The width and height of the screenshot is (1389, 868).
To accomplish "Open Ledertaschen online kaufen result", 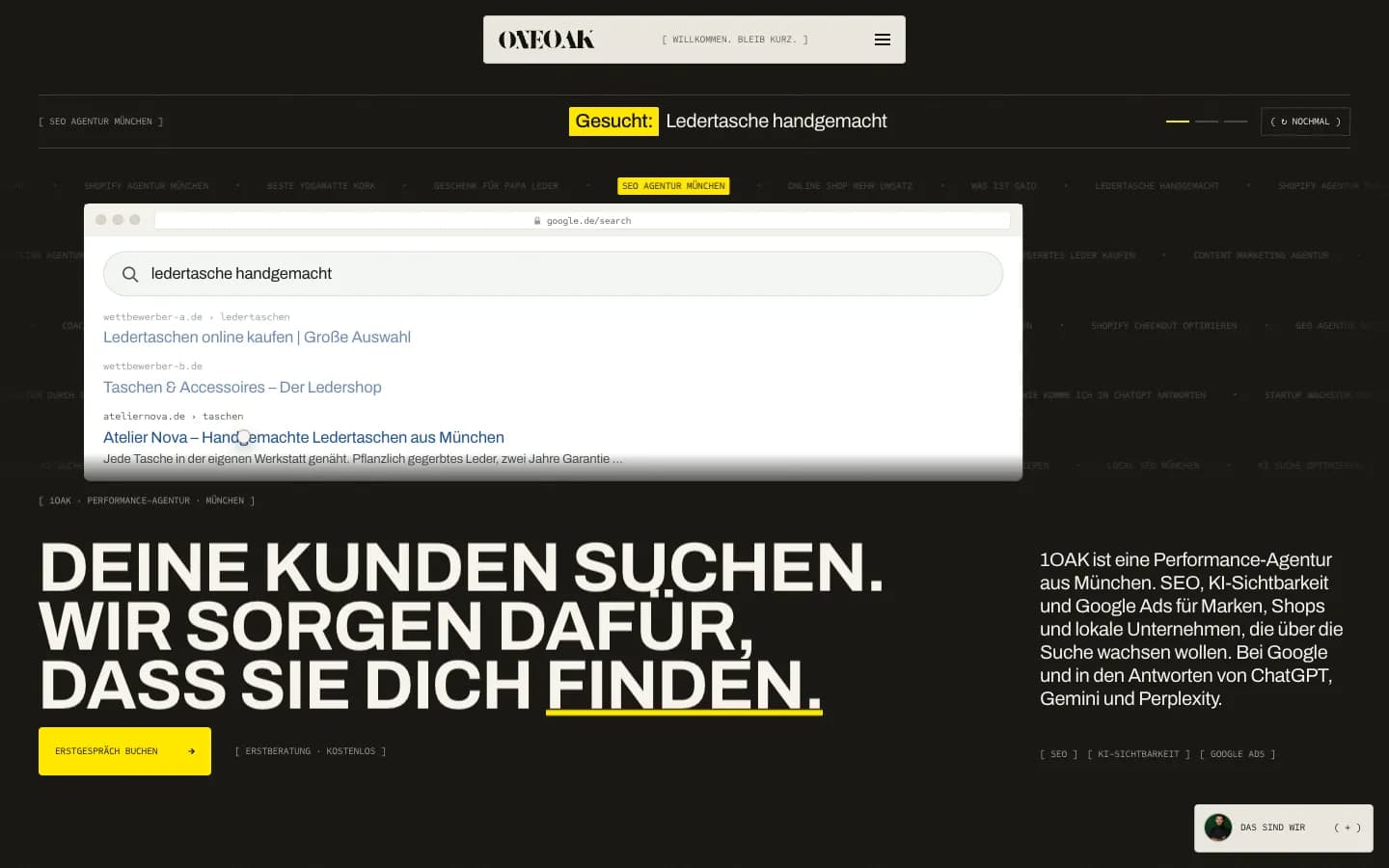I will 257,337.
